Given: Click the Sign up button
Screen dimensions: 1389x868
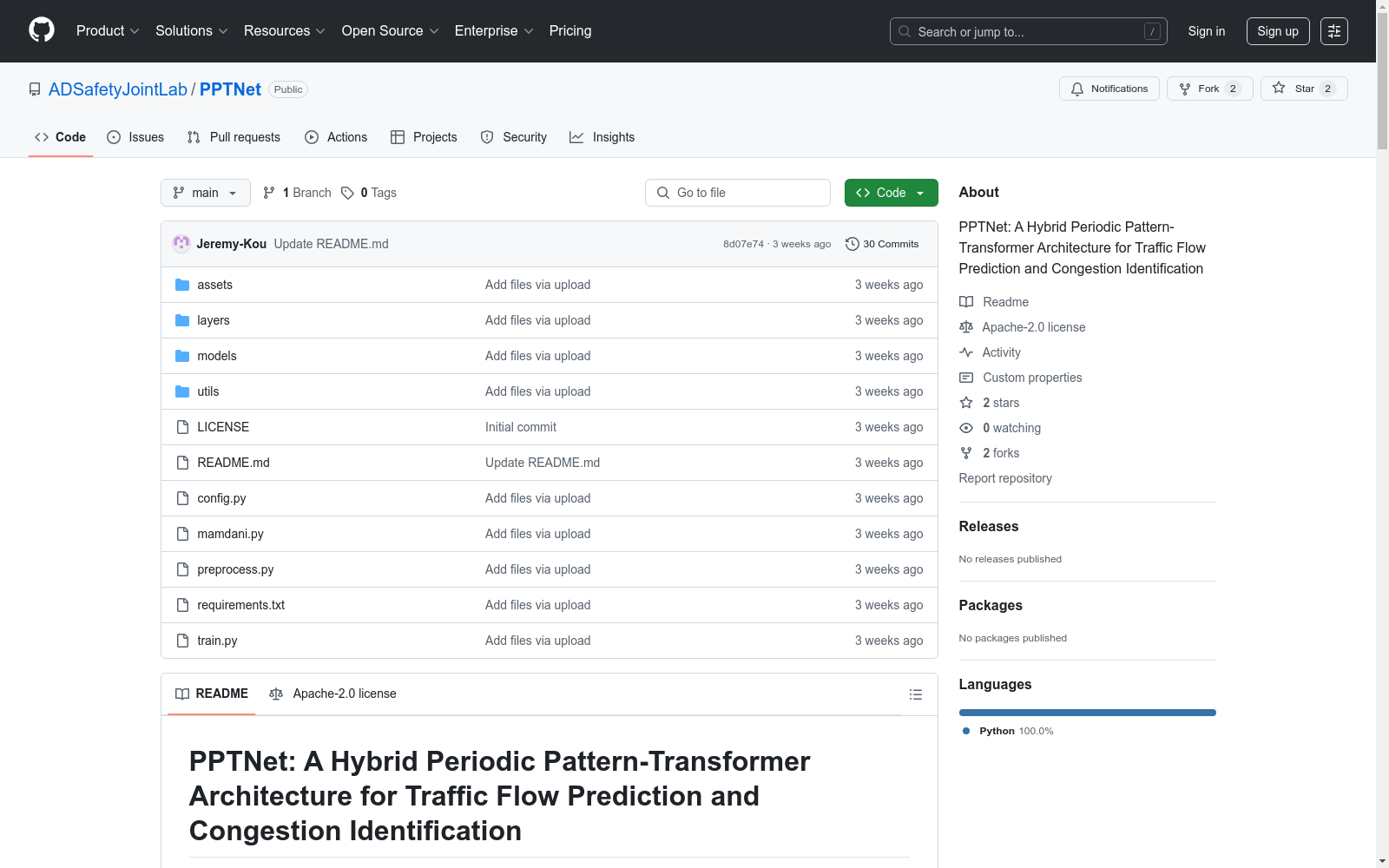Looking at the screenshot, I should click(1277, 31).
